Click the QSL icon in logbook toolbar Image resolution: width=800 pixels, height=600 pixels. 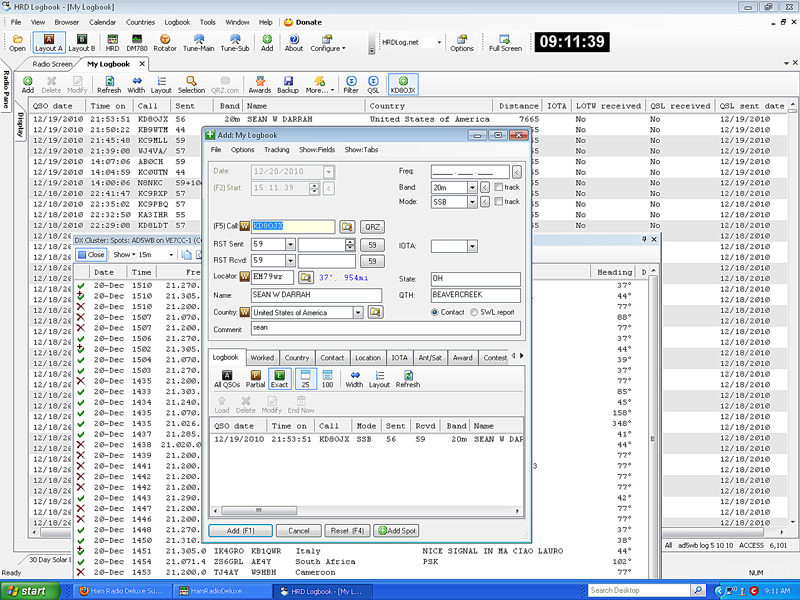[x=373, y=85]
